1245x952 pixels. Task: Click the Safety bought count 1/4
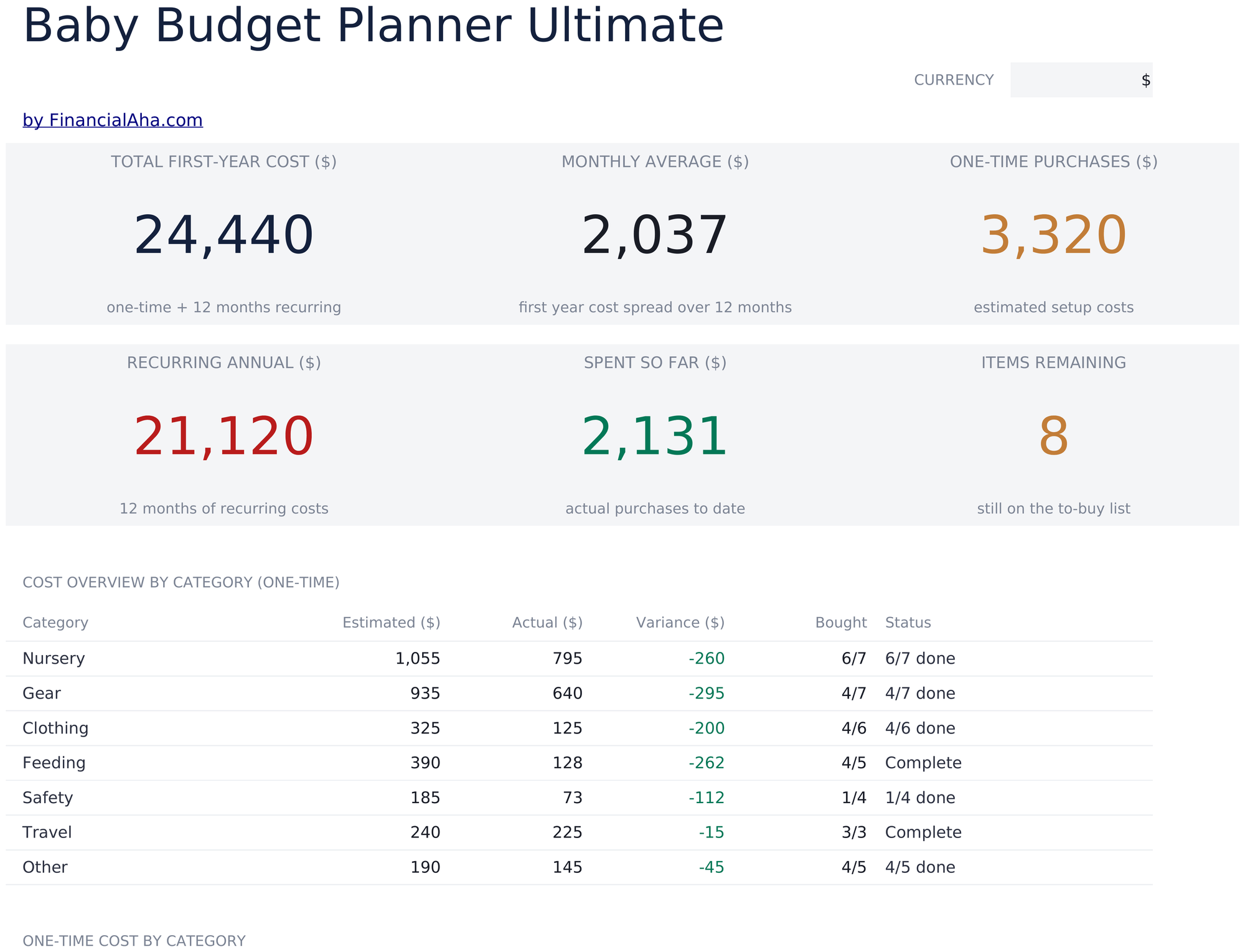[x=853, y=798]
